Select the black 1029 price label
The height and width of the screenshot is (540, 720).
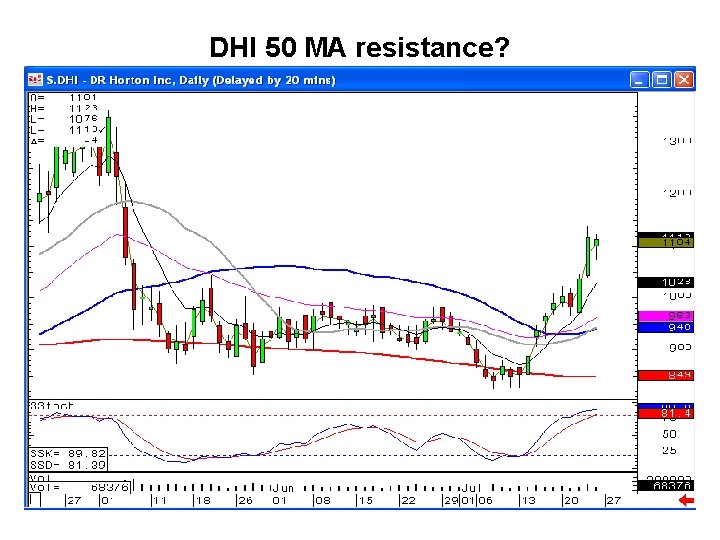666,282
